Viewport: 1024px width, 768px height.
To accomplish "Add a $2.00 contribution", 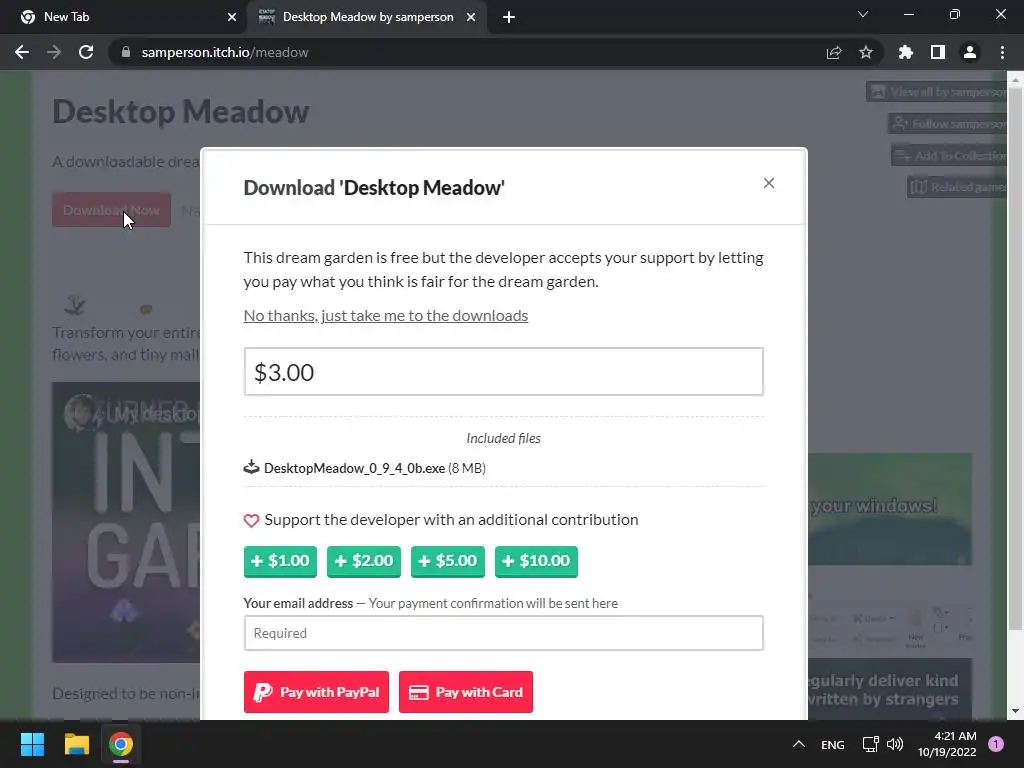I will (x=364, y=561).
